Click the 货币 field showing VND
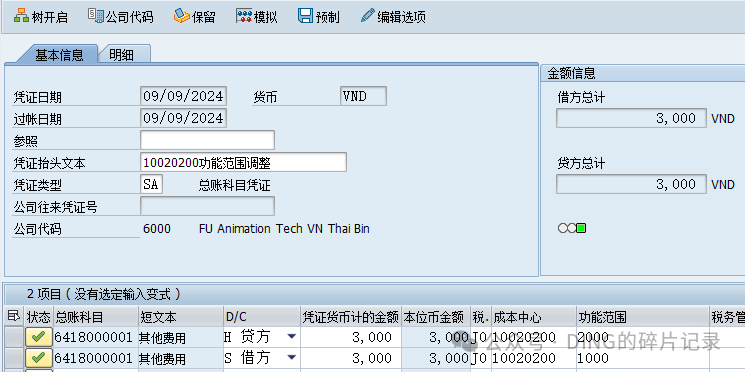Screen dimensions: 745x372 [x=363, y=96]
